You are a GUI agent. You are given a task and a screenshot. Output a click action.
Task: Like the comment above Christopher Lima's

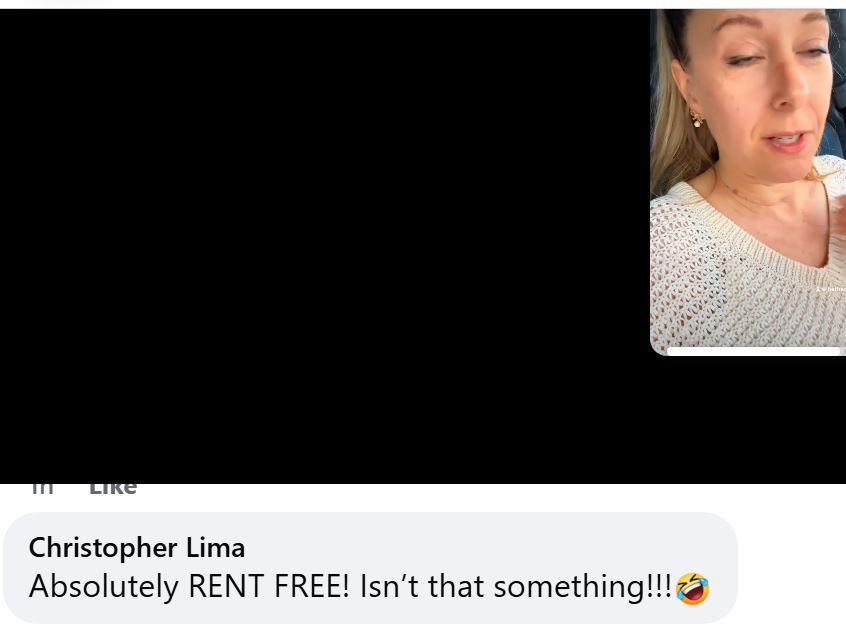click(113, 488)
